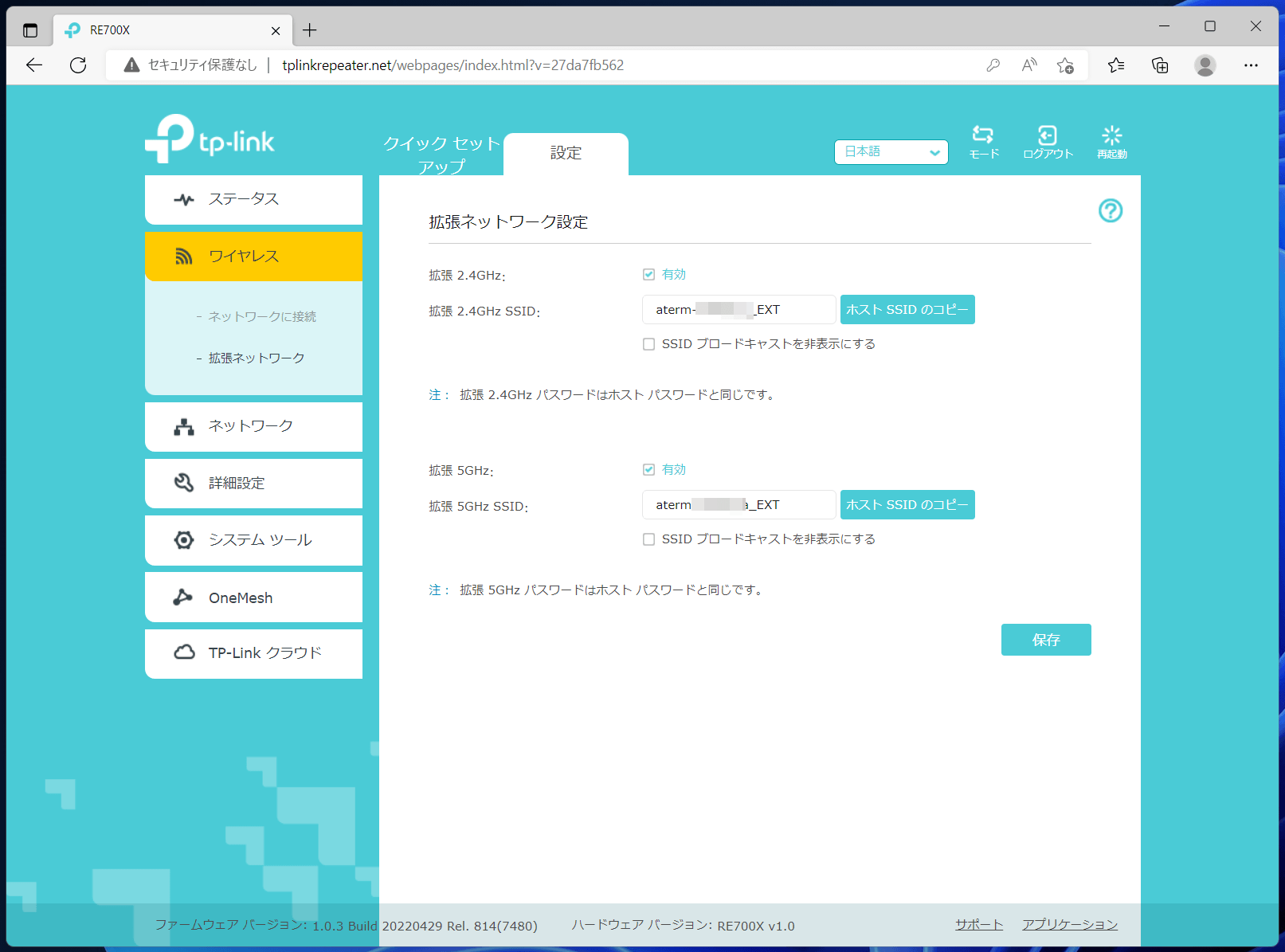Click the Read aloud icon
This screenshot has height=952, width=1285.
coord(1029,65)
